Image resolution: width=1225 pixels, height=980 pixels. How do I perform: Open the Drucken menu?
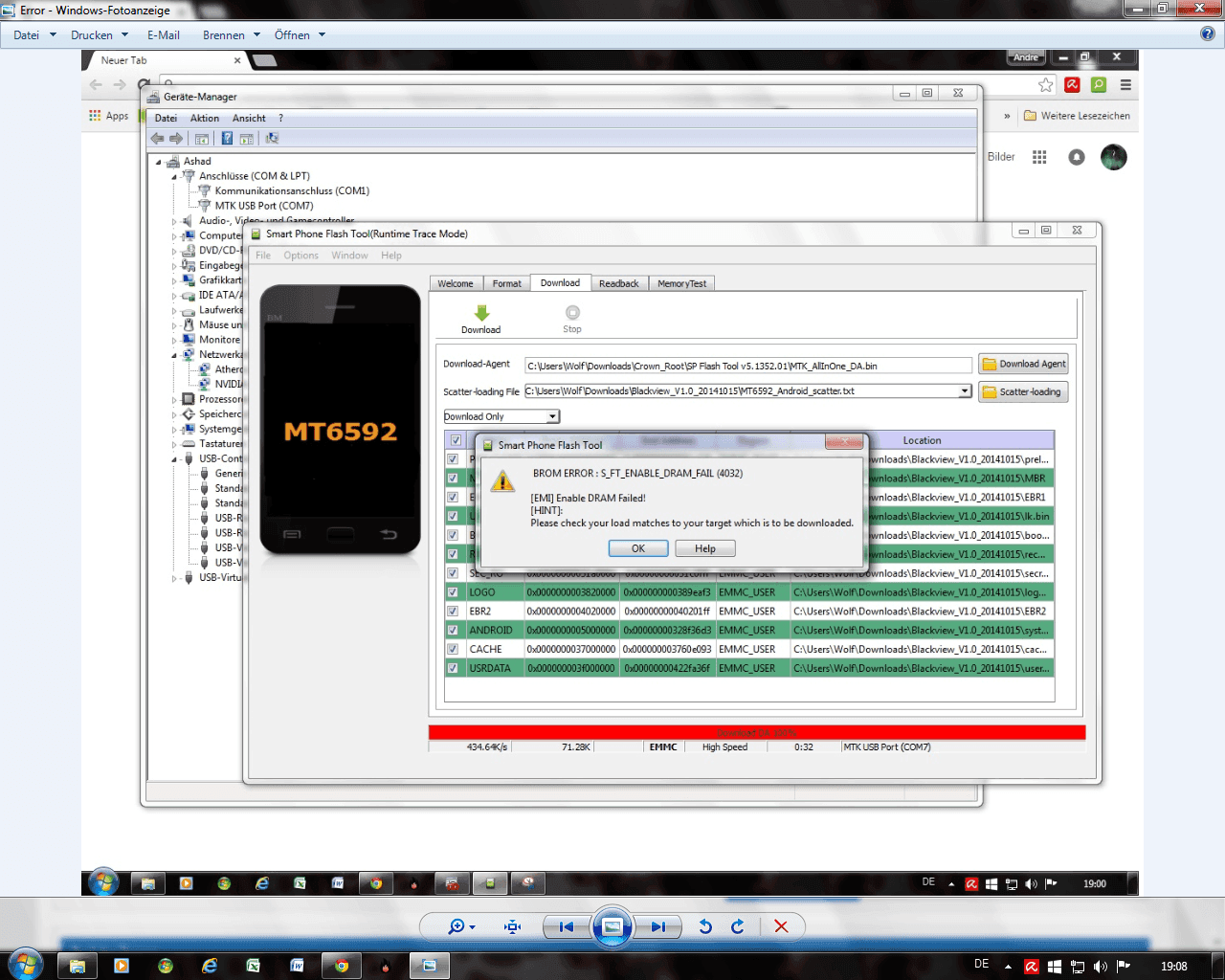point(100,35)
